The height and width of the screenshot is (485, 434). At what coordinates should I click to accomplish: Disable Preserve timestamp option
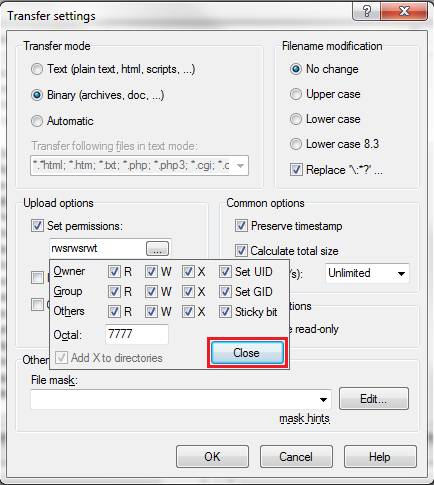pyautogui.click(x=241, y=226)
